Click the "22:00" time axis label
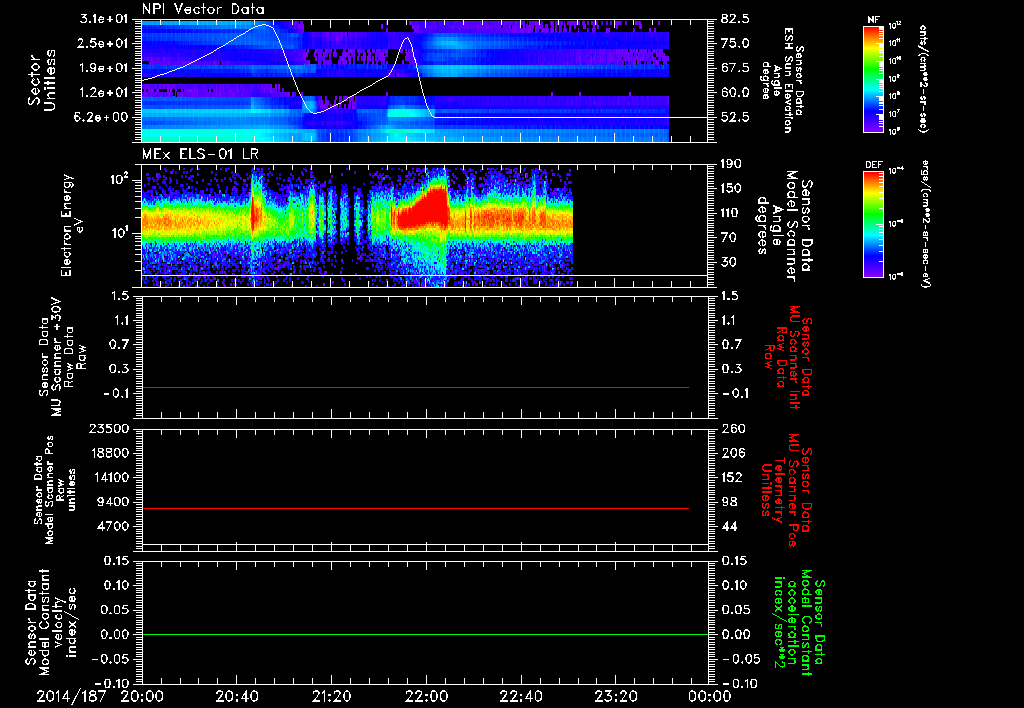This screenshot has height=708, width=1024. 426,696
